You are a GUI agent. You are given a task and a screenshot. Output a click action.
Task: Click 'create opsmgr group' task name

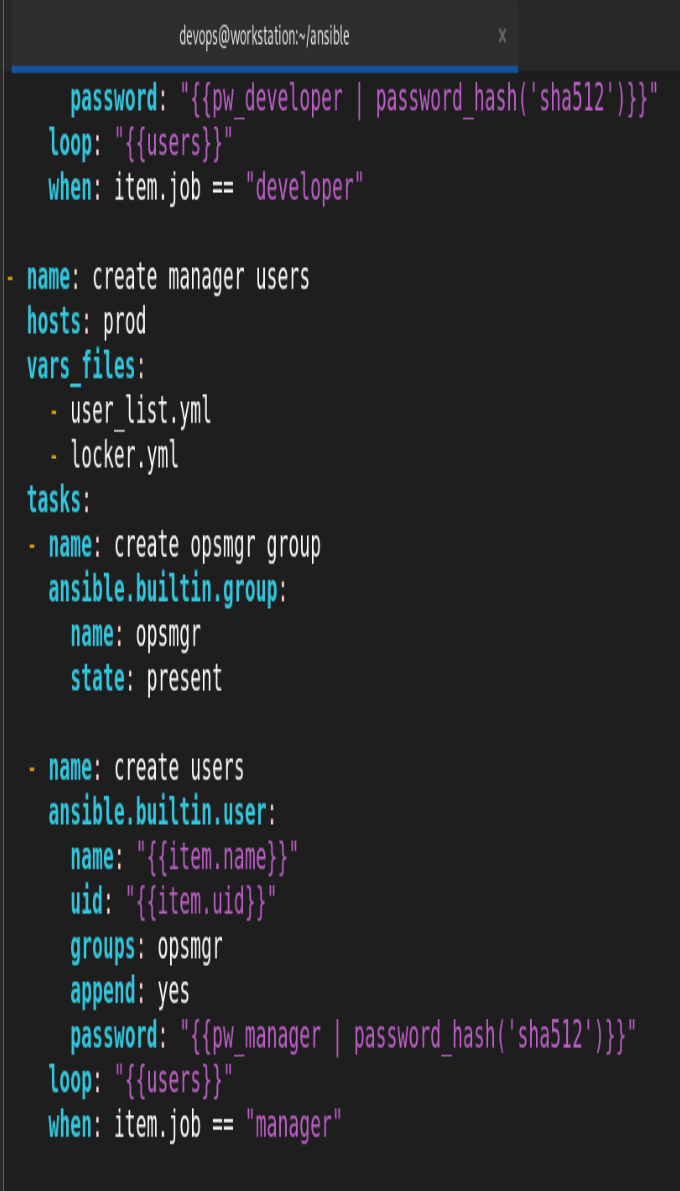point(217,545)
